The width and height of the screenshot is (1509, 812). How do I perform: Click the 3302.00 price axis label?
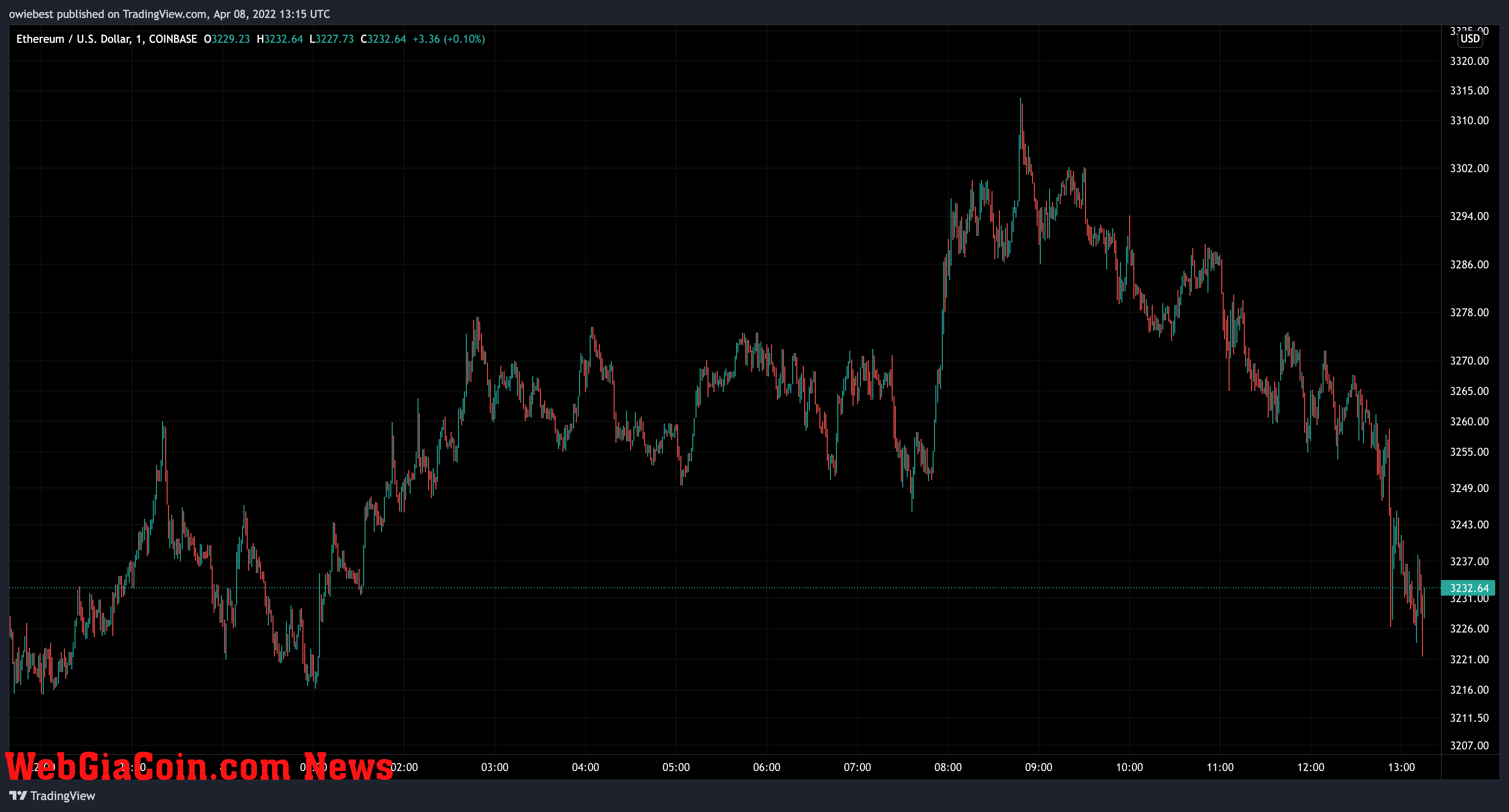click(x=1469, y=168)
